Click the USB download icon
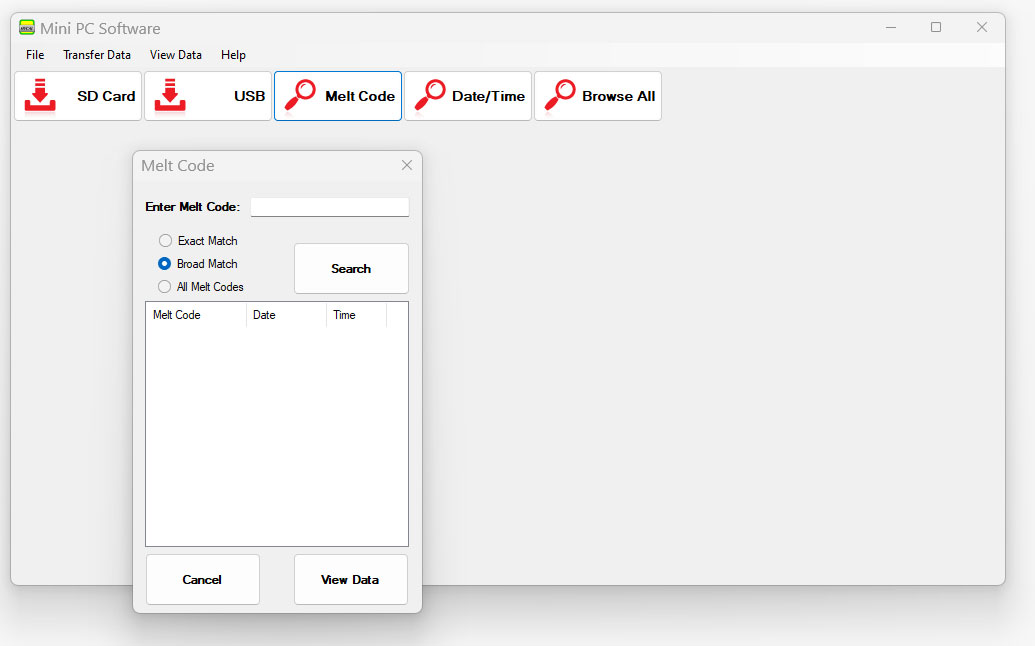 [170, 95]
